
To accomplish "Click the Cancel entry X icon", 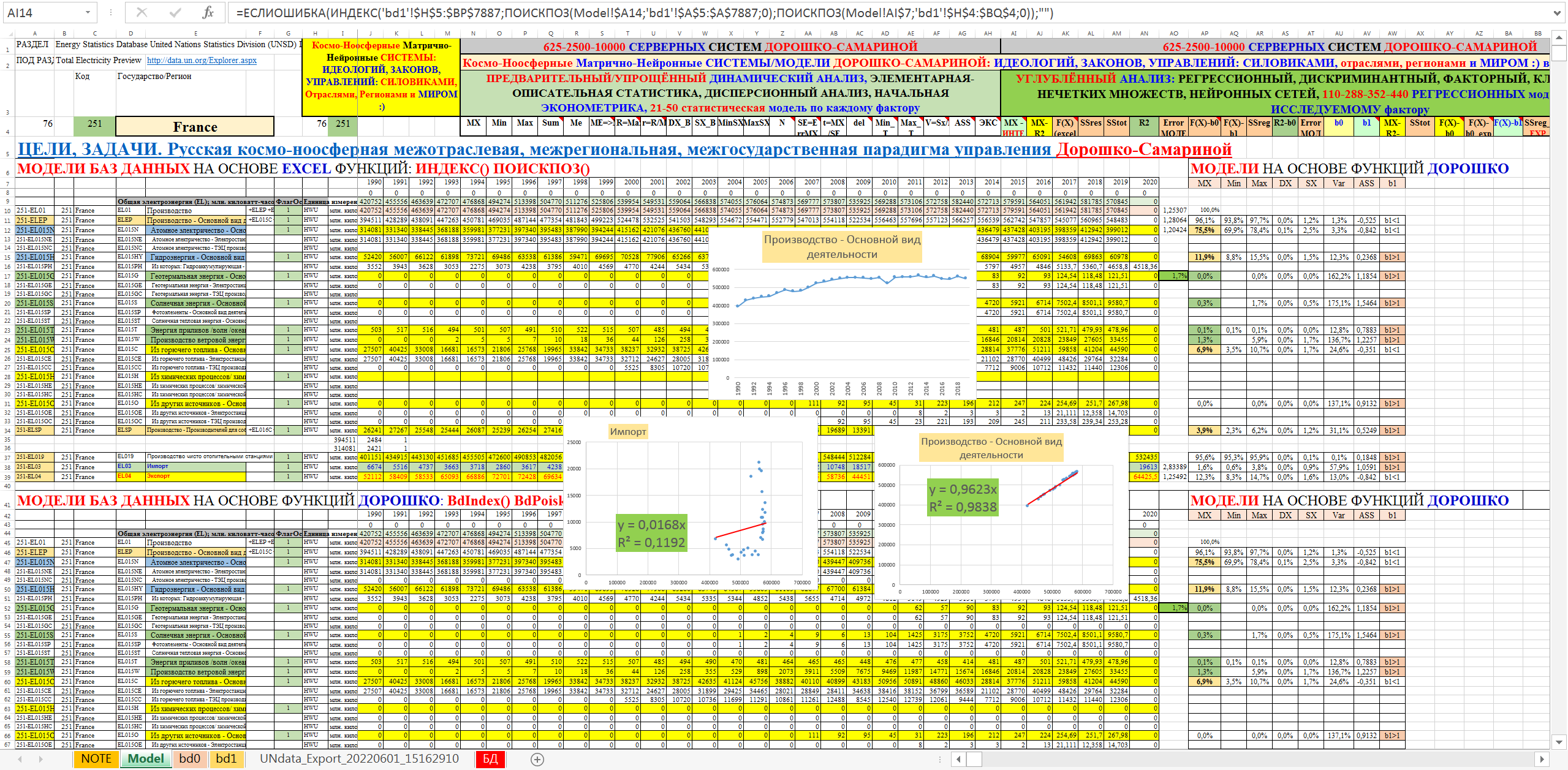I will [x=142, y=13].
